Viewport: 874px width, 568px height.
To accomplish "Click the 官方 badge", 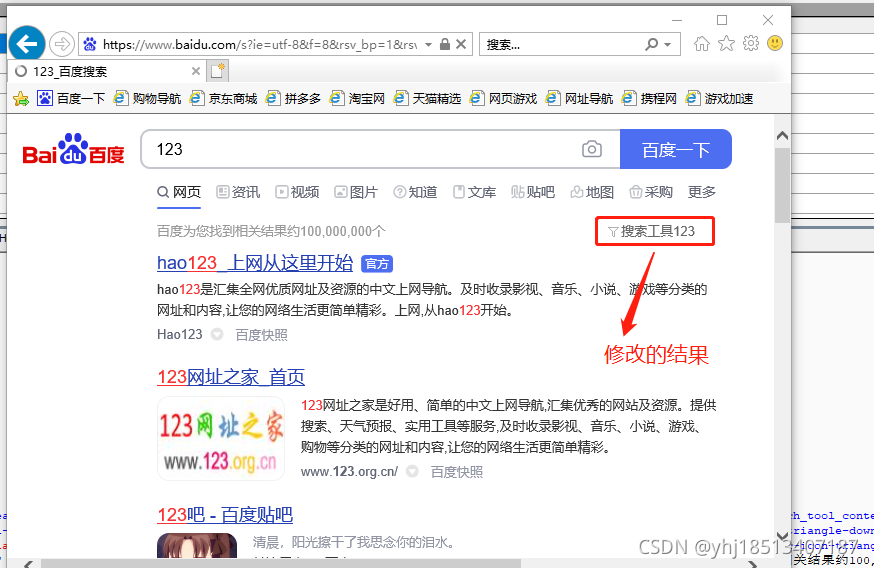I will [x=377, y=264].
